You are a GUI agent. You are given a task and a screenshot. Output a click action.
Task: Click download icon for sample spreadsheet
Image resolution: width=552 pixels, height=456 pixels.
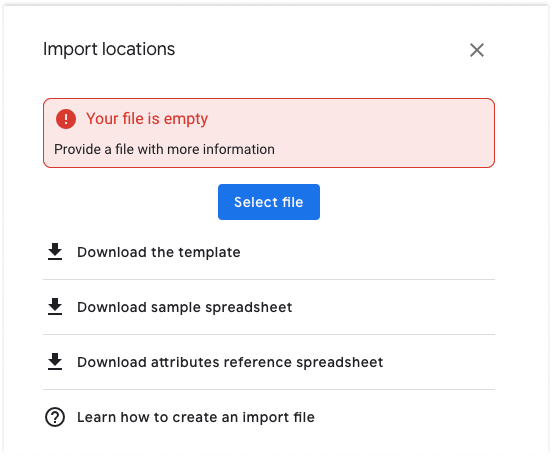click(55, 307)
